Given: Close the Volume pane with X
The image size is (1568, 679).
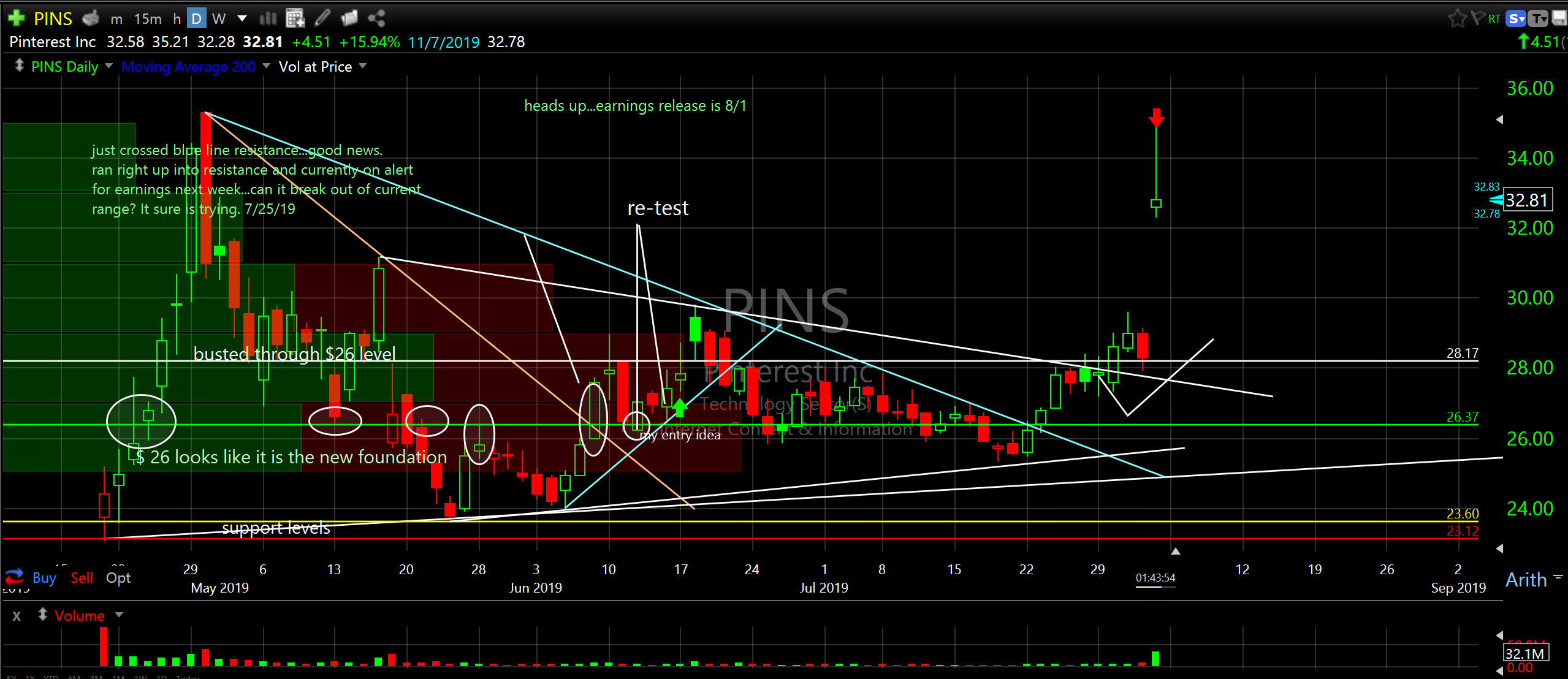Looking at the screenshot, I should (17, 616).
